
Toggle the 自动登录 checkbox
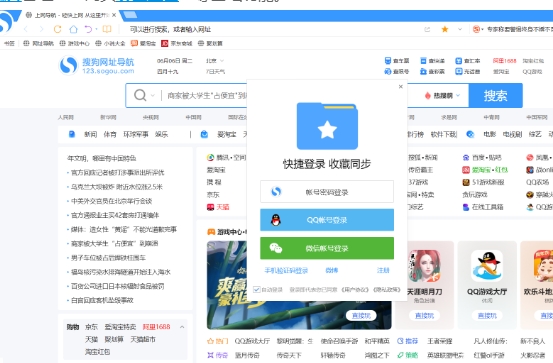257,290
